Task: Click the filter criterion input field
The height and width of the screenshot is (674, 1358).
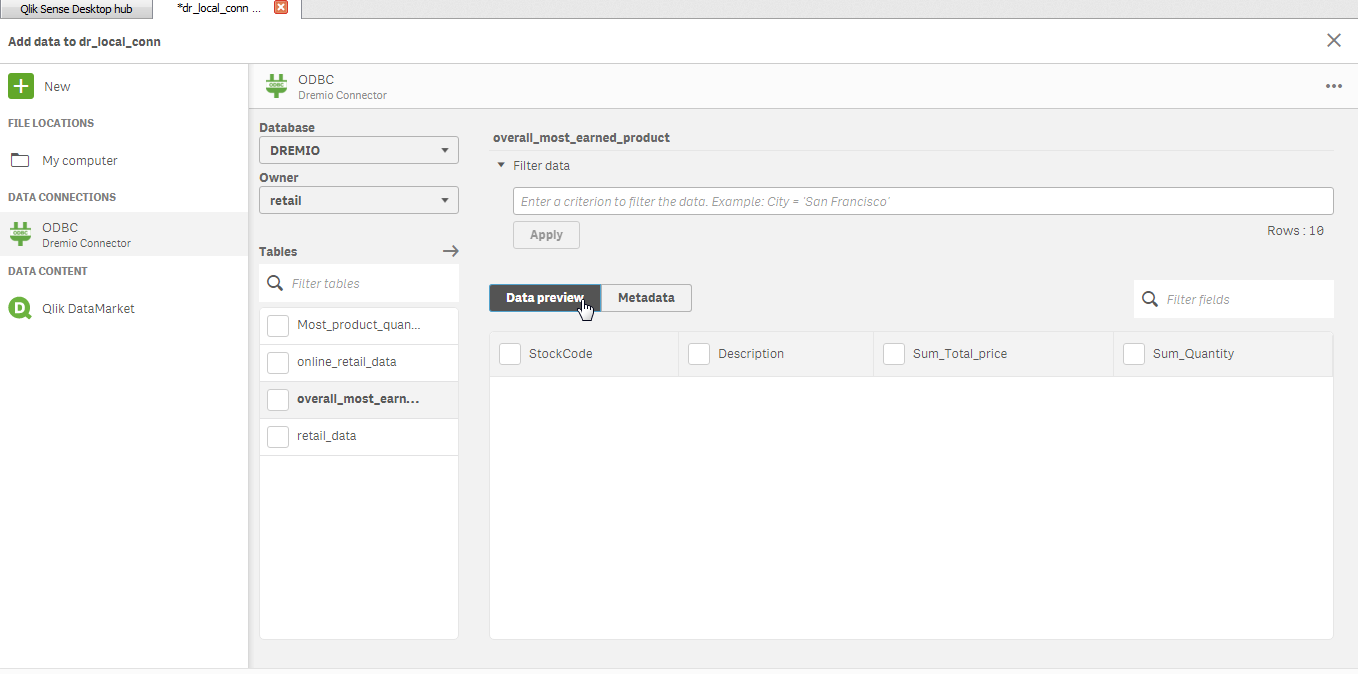Action: (923, 201)
